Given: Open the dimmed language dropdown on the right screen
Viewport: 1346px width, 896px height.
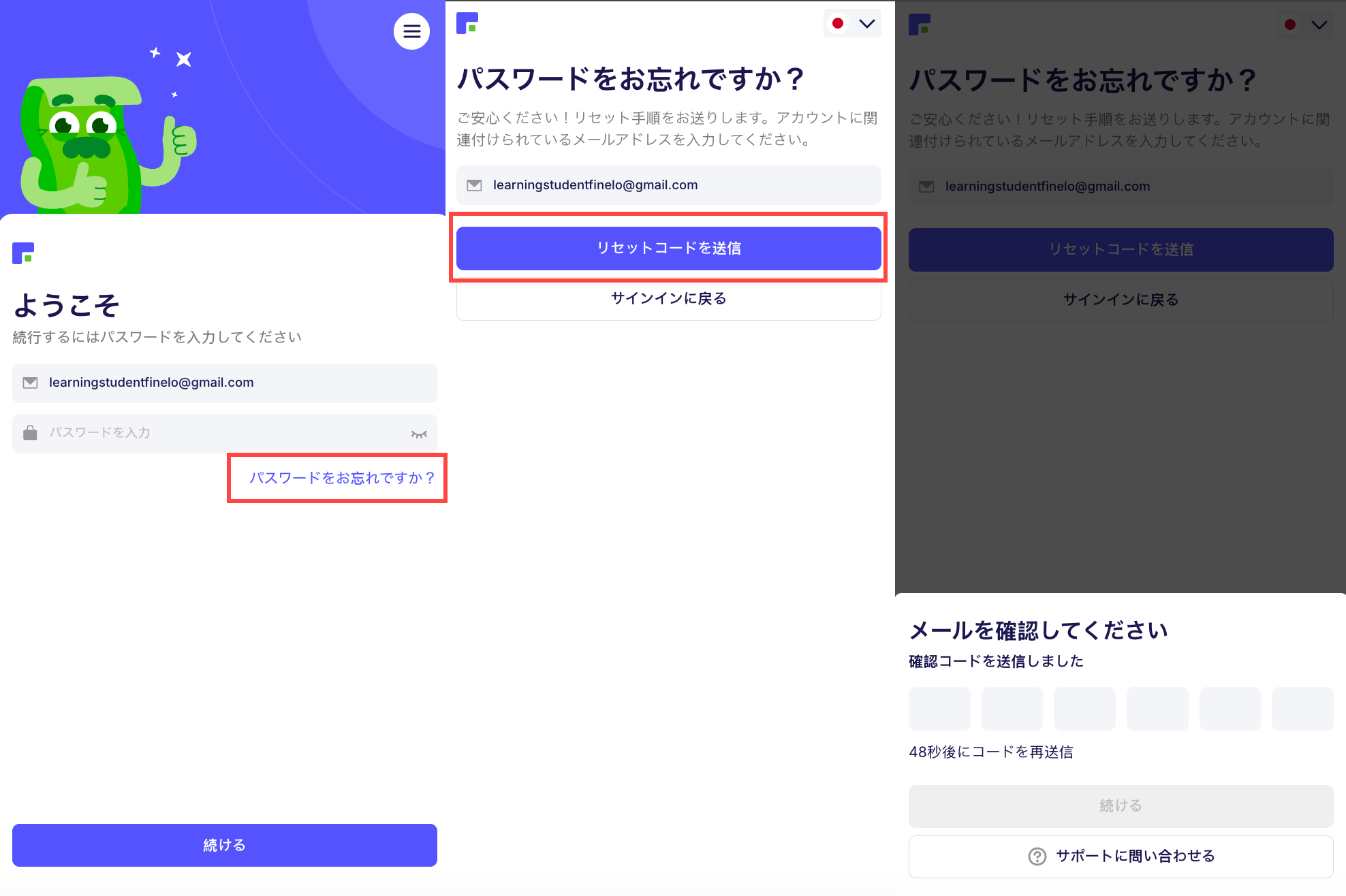Looking at the screenshot, I should pos(1304,25).
